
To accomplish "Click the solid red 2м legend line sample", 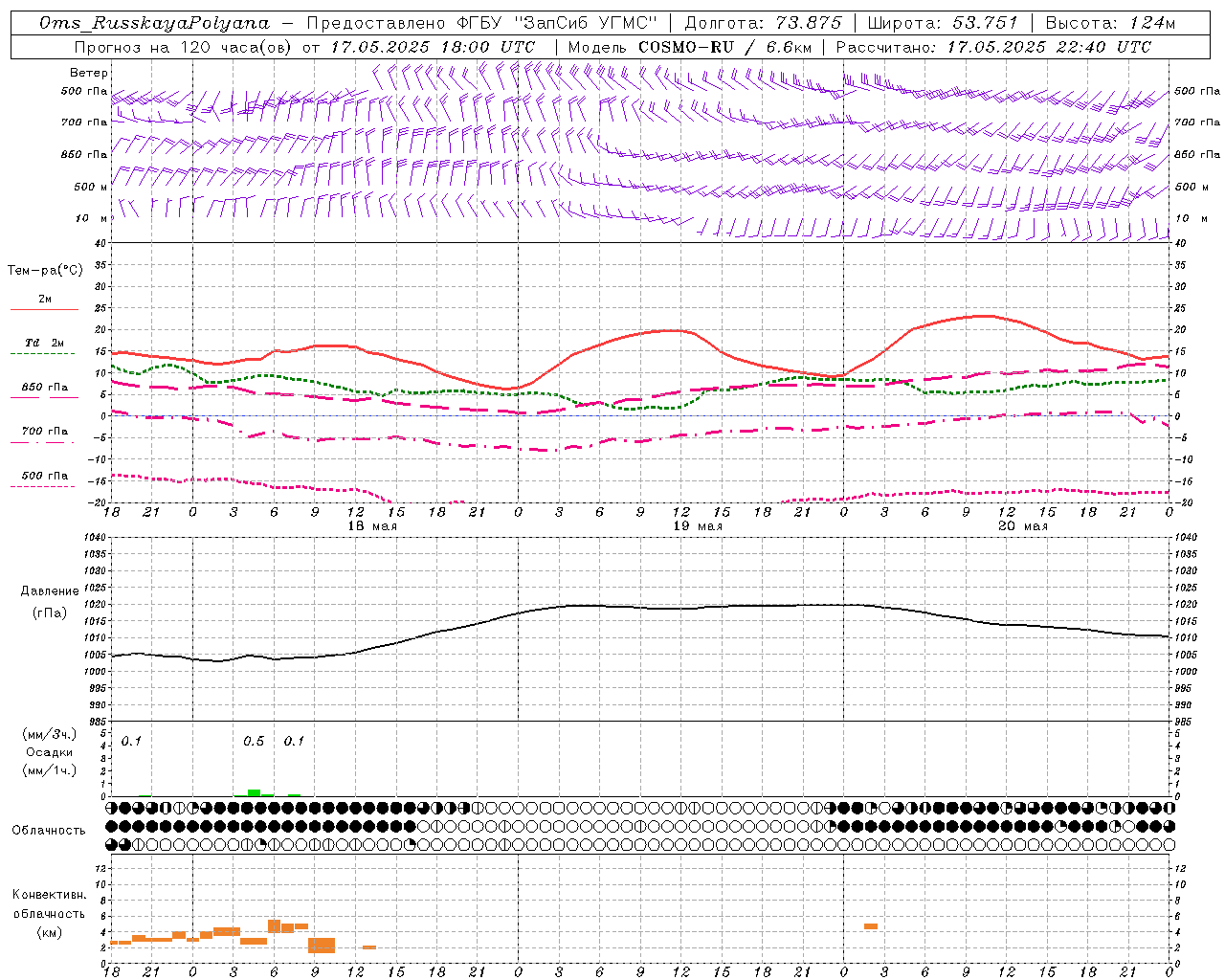I will pyautogui.click(x=44, y=309).
